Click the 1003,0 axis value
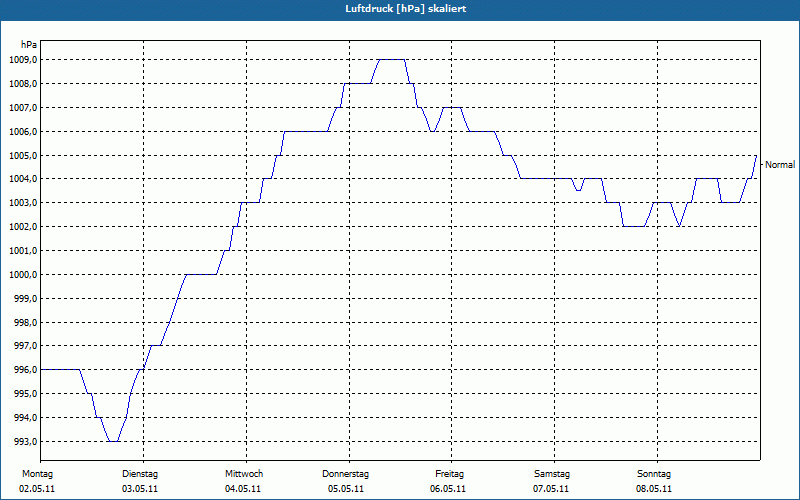The height and width of the screenshot is (500, 800). (23, 203)
